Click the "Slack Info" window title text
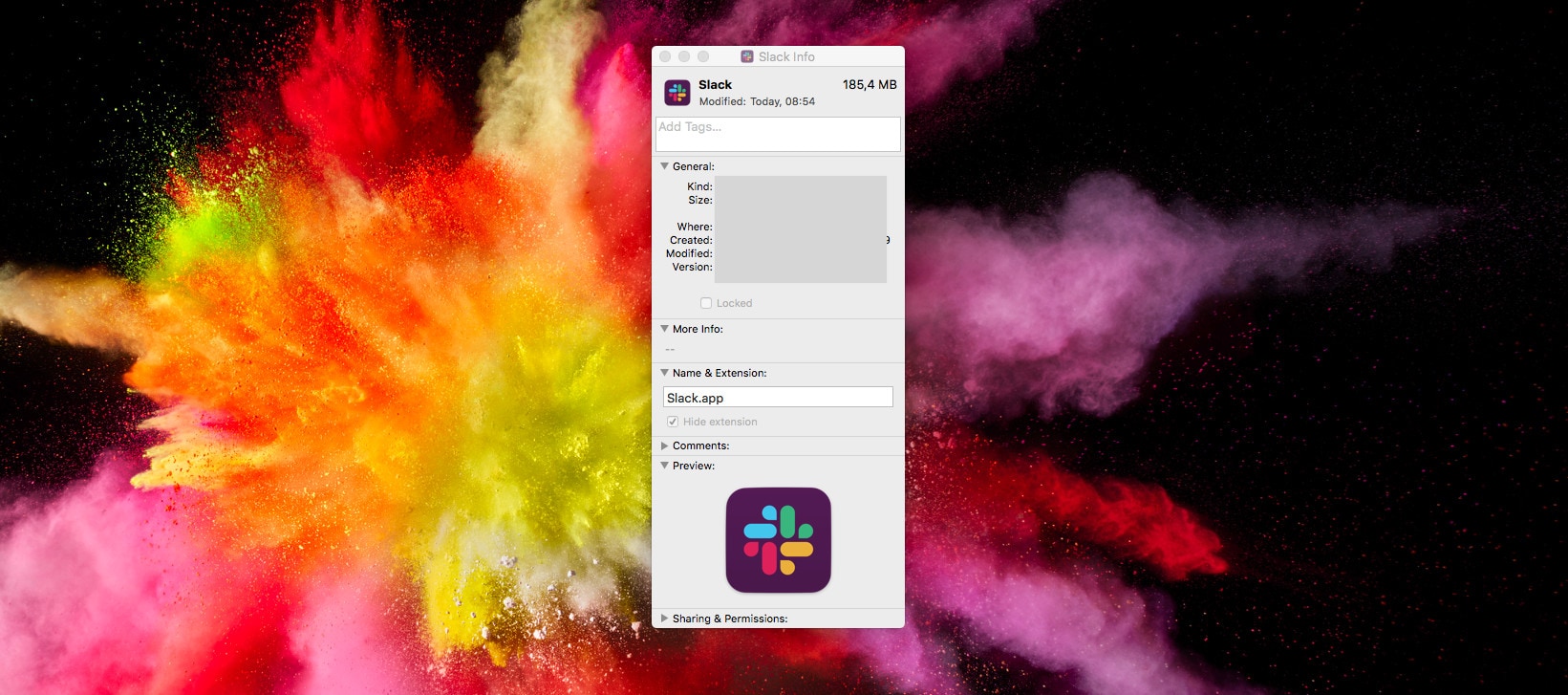This screenshot has height=695, width=1568. point(786,56)
